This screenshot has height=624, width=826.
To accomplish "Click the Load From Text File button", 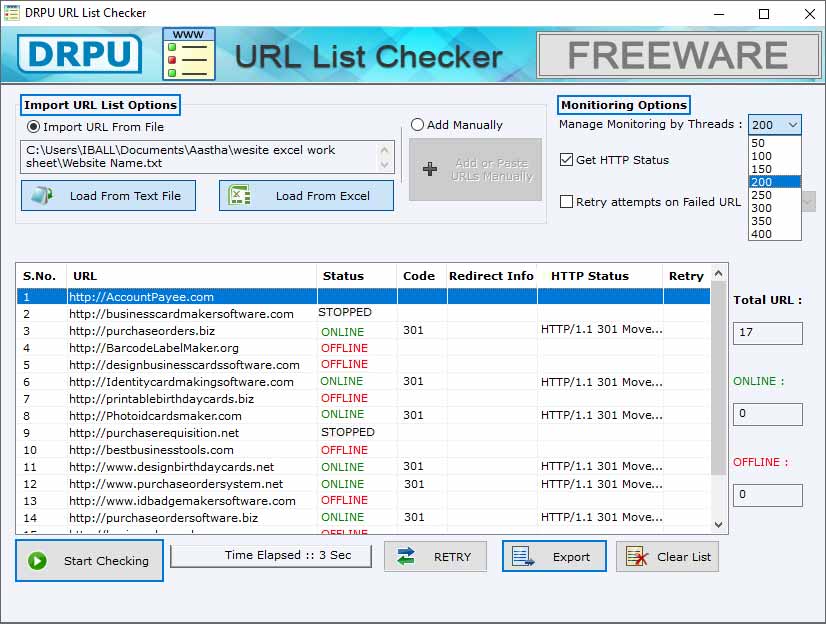I will [x=109, y=196].
